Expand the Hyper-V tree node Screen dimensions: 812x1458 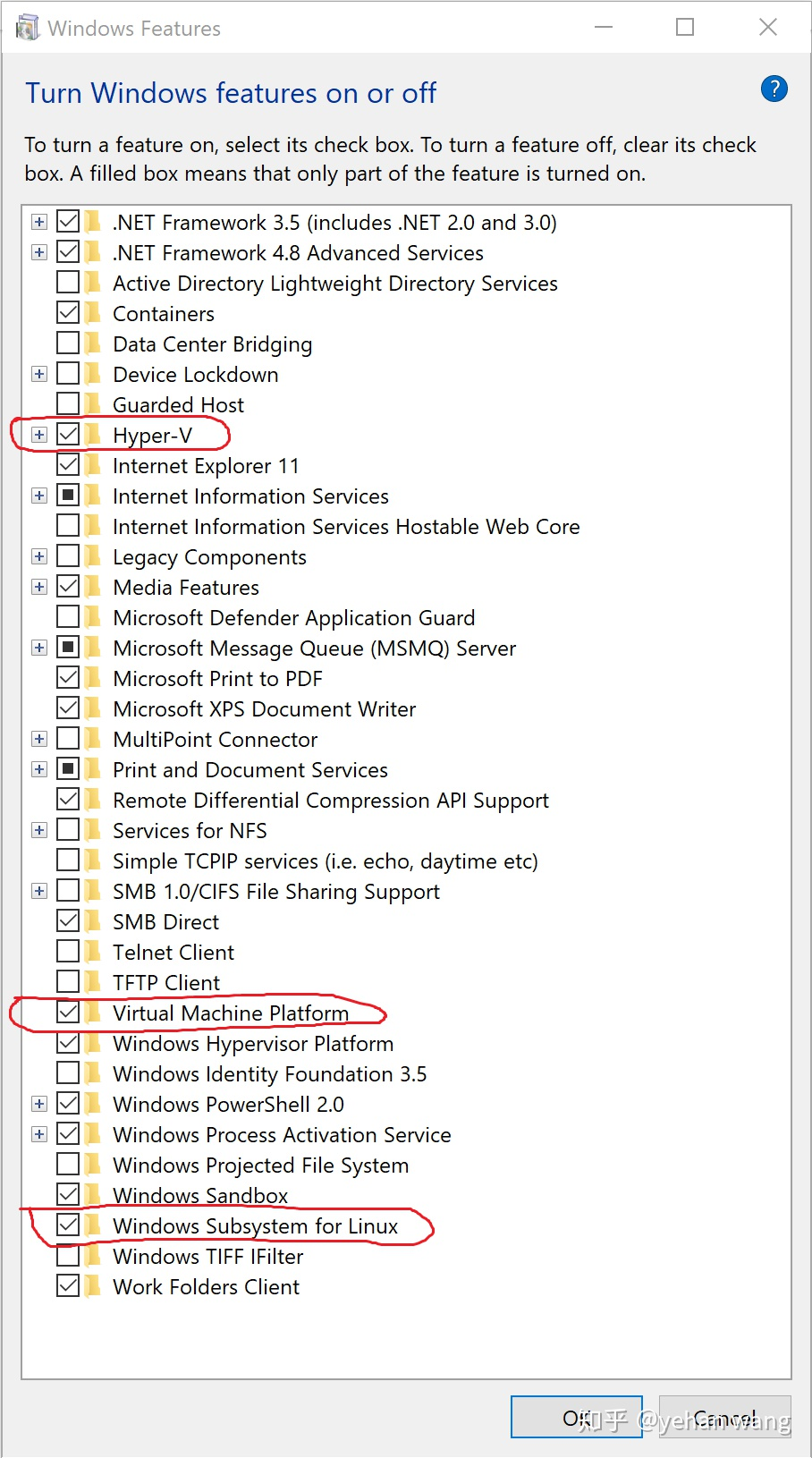pos(39,435)
